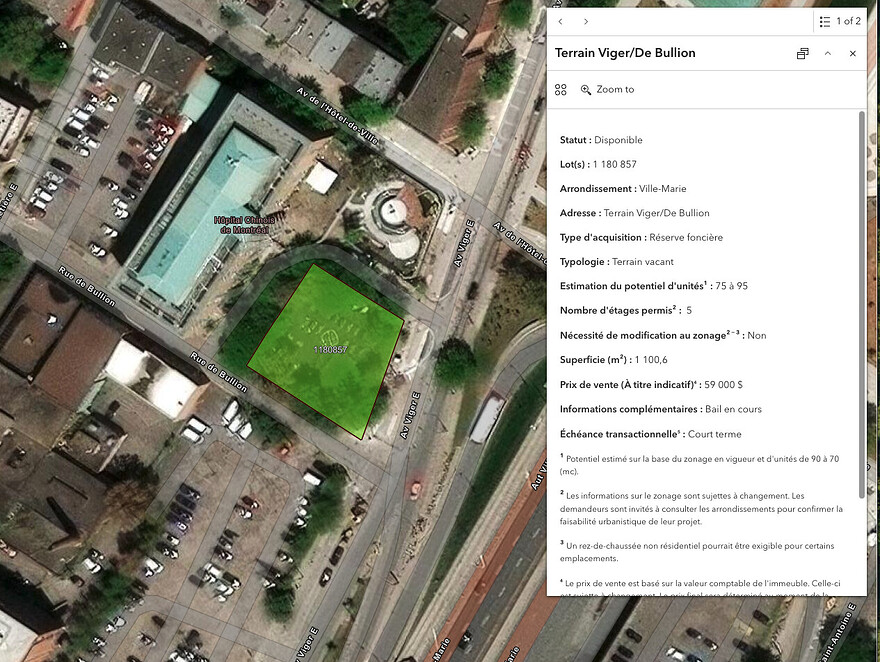Go to next feature in popup
Image resolution: width=880 pixels, height=662 pixels.
(x=586, y=21)
